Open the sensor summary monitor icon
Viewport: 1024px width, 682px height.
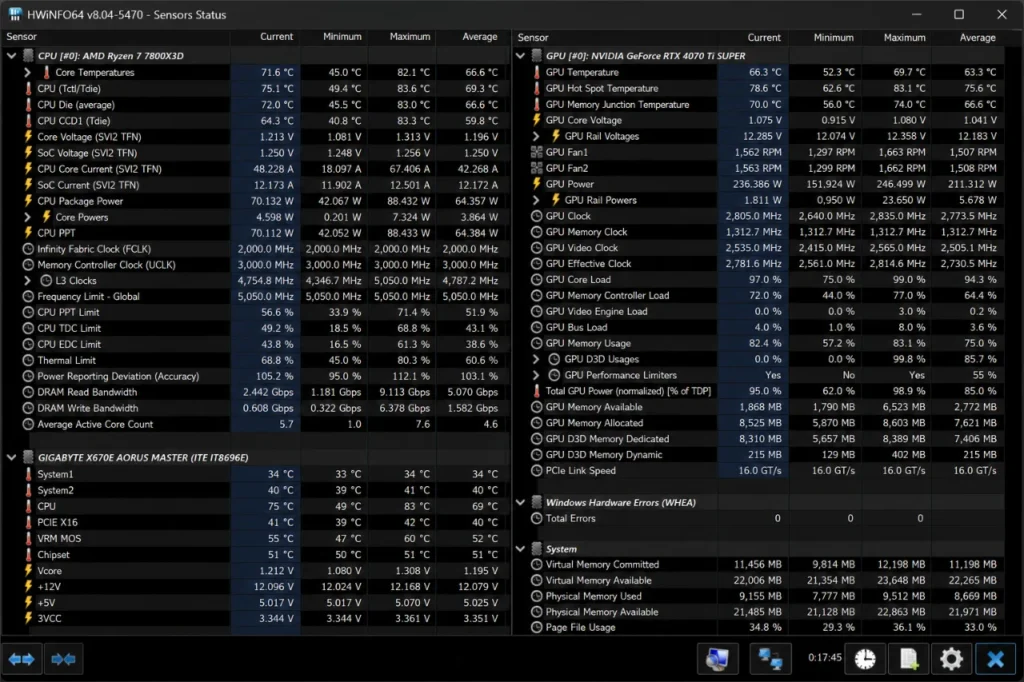(717, 658)
